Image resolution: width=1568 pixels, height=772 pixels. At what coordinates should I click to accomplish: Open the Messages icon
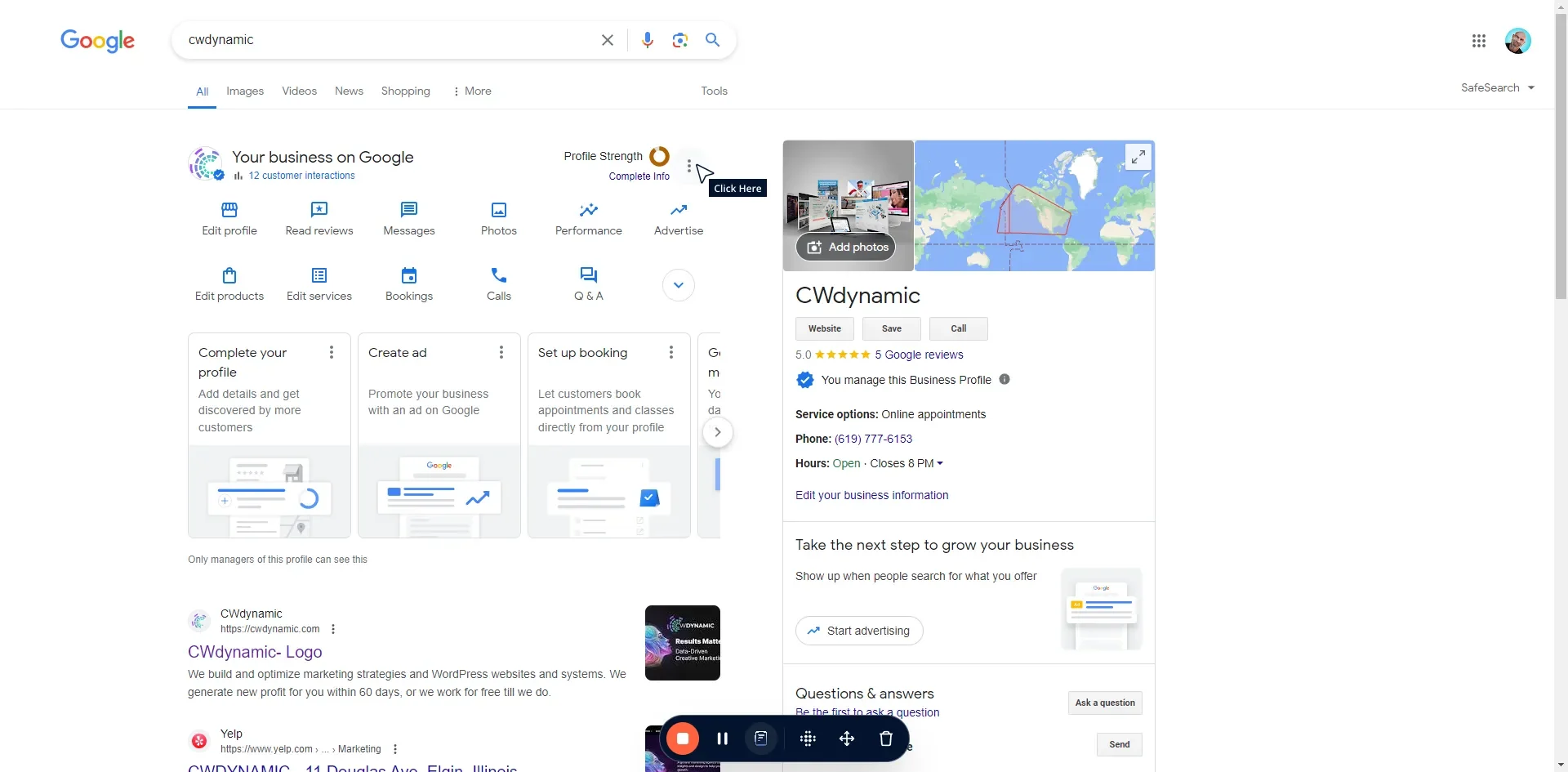click(x=409, y=210)
